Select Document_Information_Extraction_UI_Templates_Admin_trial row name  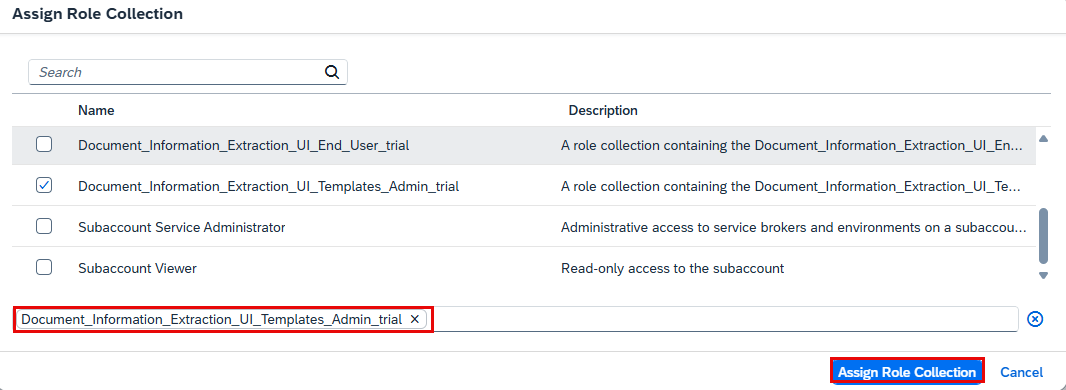[269, 185]
